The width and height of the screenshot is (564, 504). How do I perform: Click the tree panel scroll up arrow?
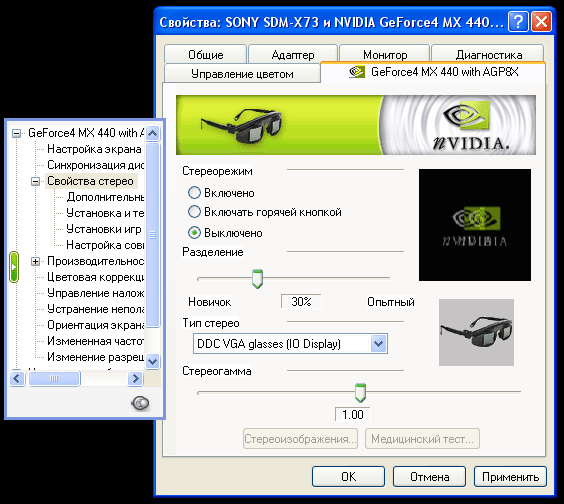pos(153,133)
